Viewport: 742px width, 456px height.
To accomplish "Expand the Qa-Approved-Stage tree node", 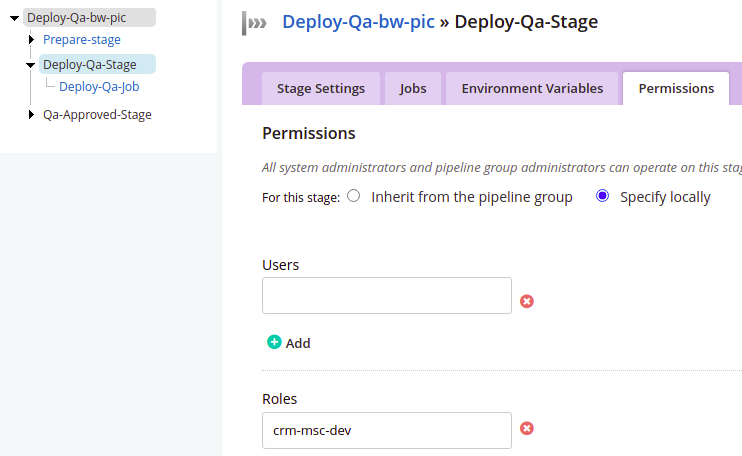I will click(32, 115).
